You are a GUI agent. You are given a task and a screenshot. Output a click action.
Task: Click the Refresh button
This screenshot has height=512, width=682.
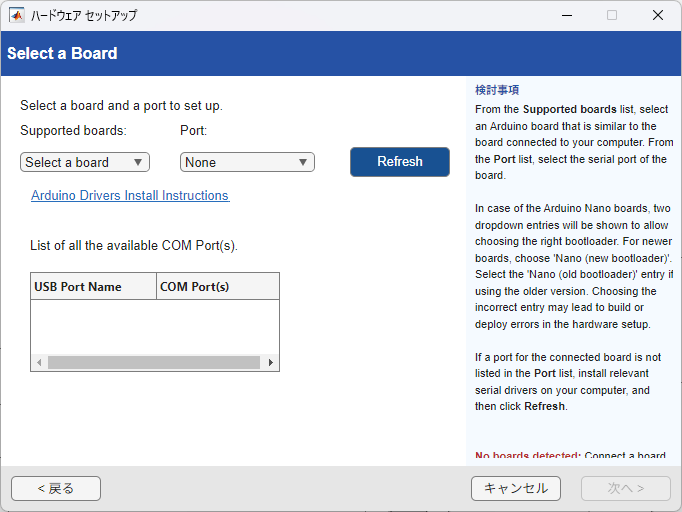tap(400, 162)
